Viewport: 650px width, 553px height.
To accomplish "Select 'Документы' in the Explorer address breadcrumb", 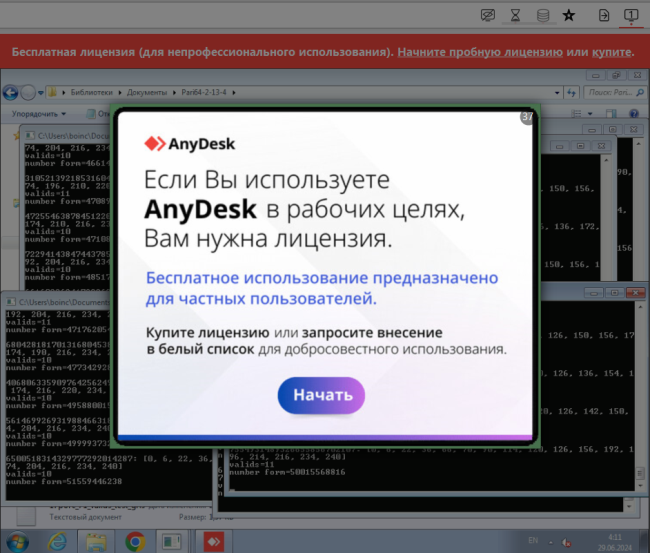I will (x=147, y=92).
